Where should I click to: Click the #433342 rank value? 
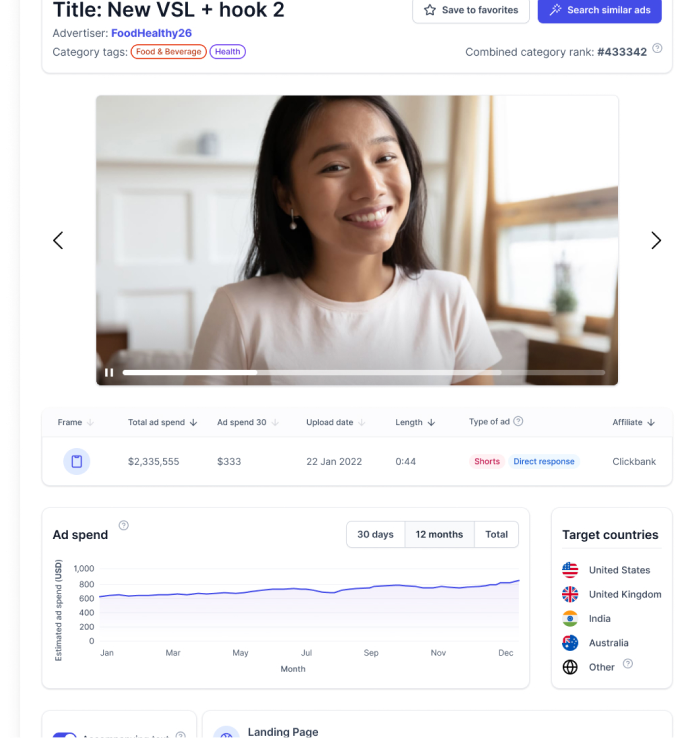pyautogui.click(x=622, y=52)
